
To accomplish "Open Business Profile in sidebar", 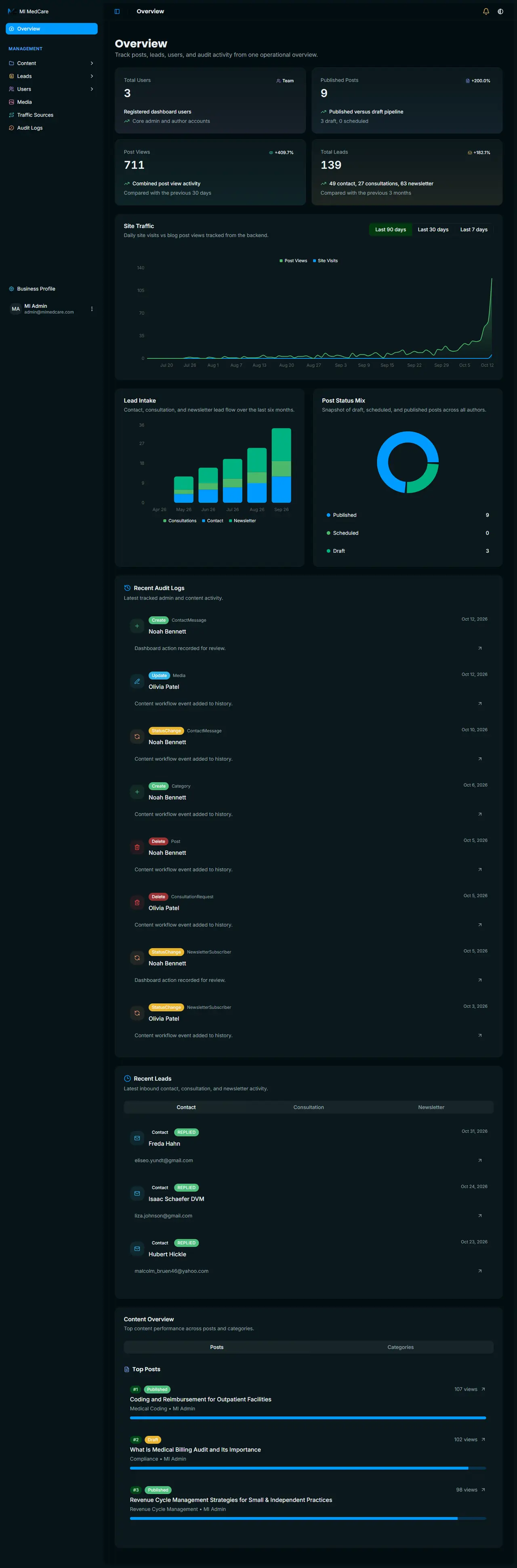I will tap(52, 288).
